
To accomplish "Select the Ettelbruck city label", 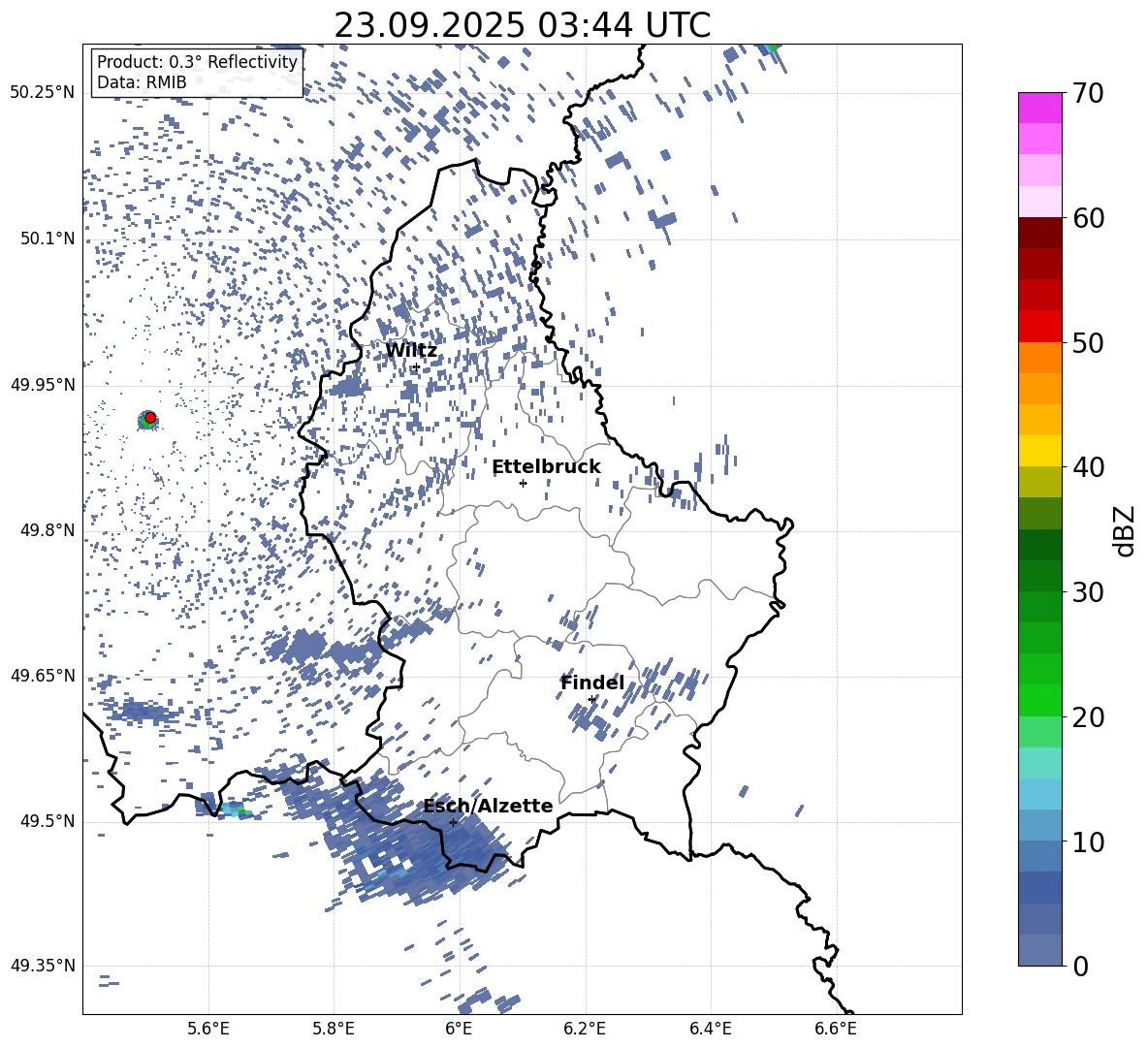I will point(546,467).
